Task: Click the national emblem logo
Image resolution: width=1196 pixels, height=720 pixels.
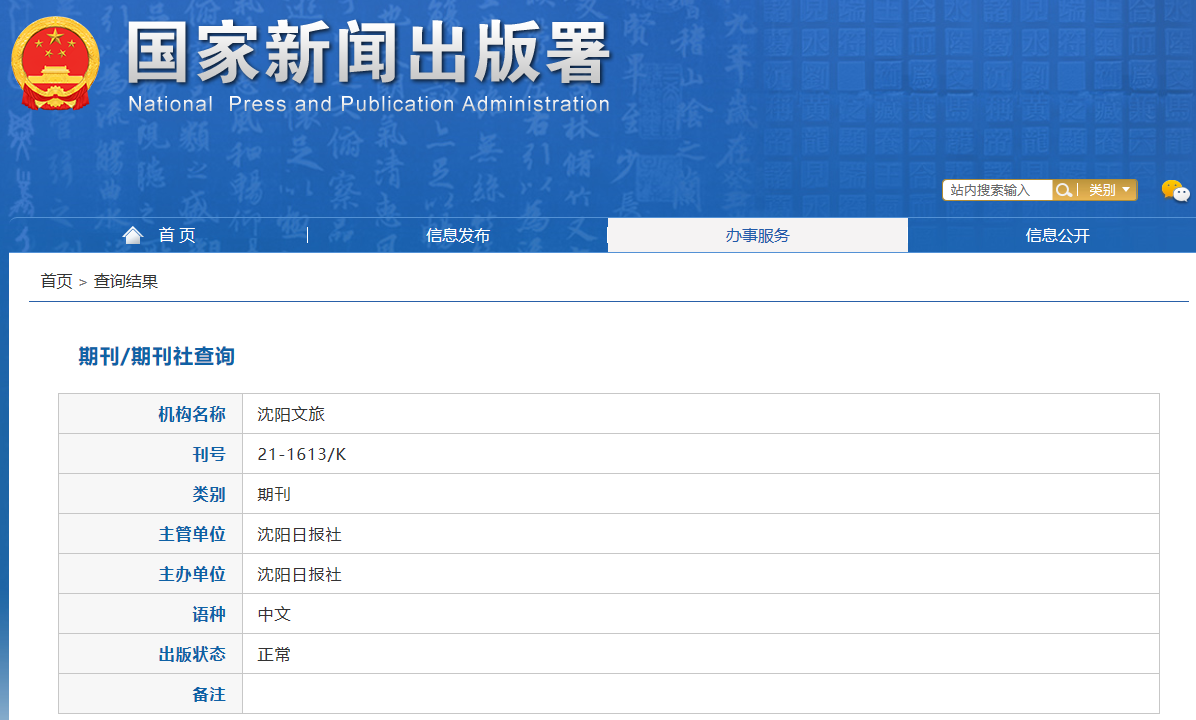Action: tap(55, 63)
